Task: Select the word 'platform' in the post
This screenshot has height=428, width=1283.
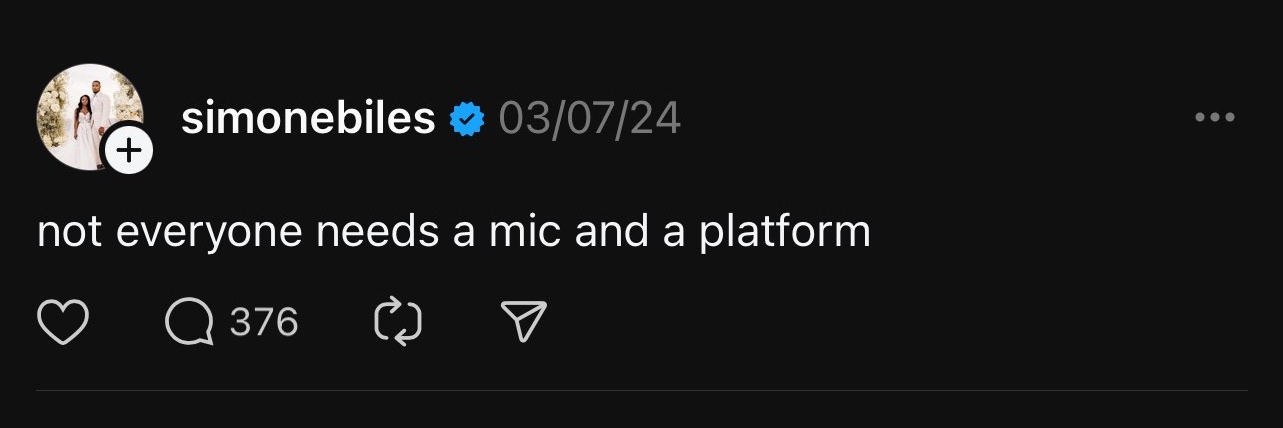Action: click(784, 232)
